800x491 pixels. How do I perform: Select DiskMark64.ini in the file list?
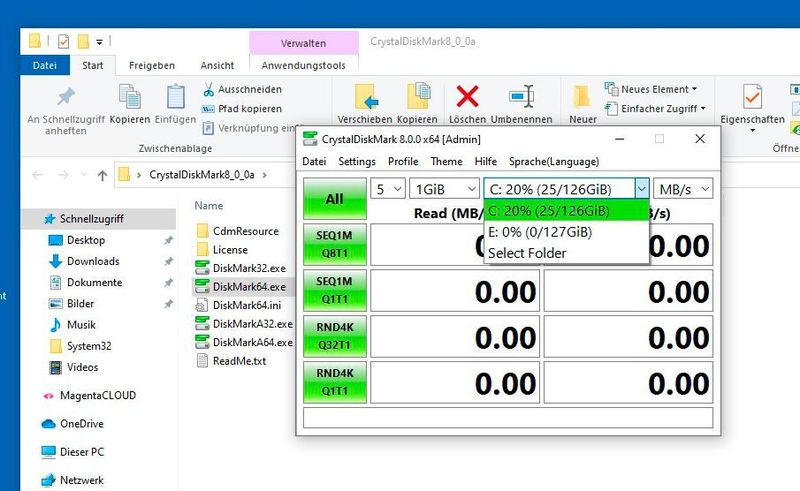pos(246,305)
